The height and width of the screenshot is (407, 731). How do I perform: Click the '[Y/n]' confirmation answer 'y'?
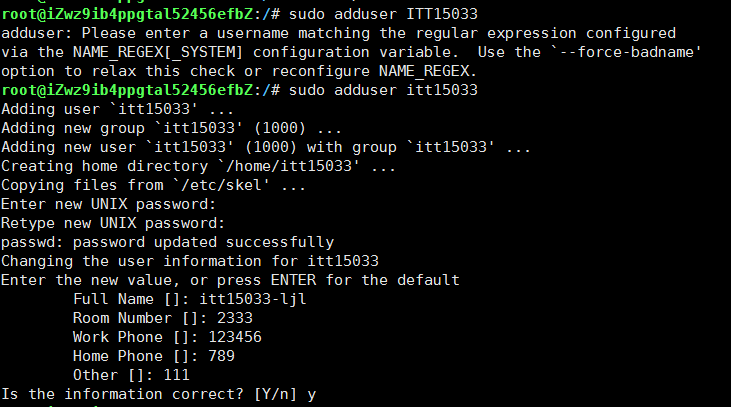pos(311,395)
